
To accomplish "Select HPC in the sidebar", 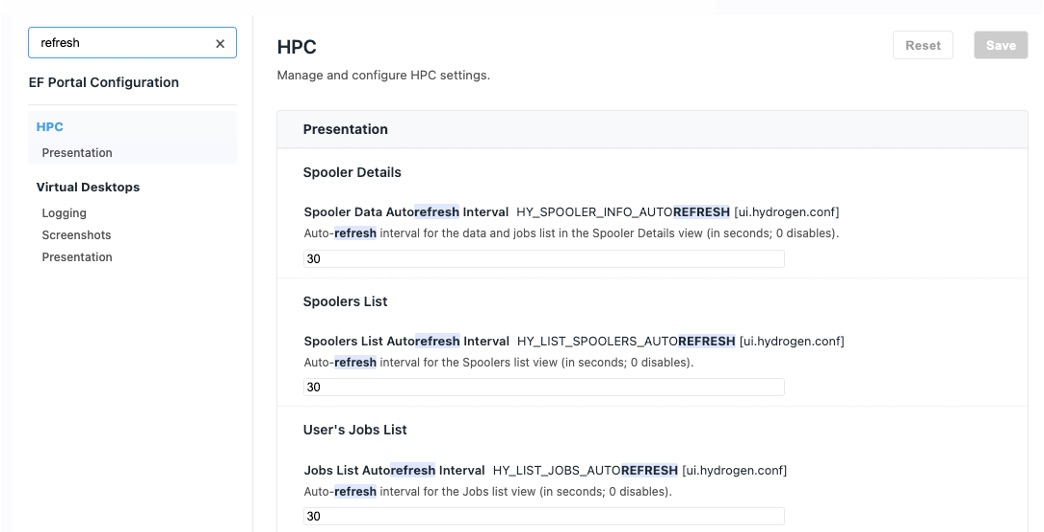I will click(50, 127).
